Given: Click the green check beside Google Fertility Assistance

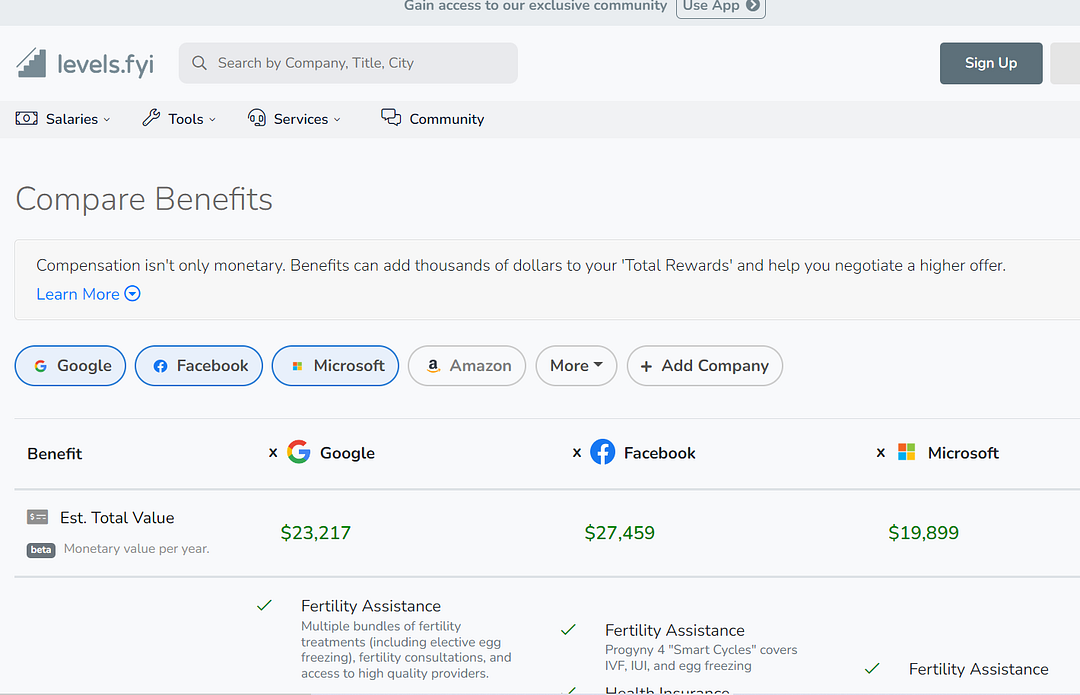Looking at the screenshot, I should click(x=264, y=605).
